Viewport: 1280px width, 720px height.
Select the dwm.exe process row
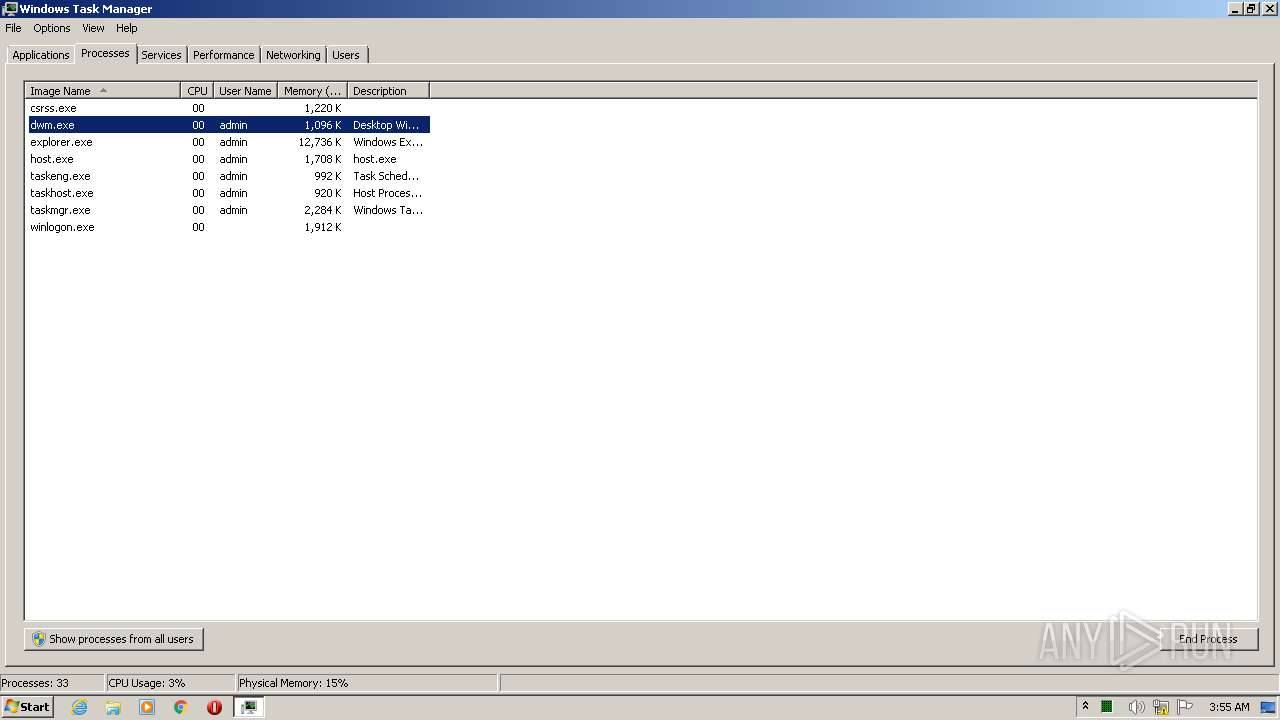[x=229, y=125]
